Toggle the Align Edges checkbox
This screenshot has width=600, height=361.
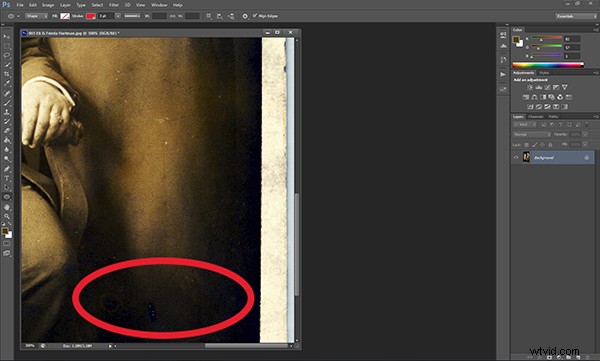tap(255, 16)
